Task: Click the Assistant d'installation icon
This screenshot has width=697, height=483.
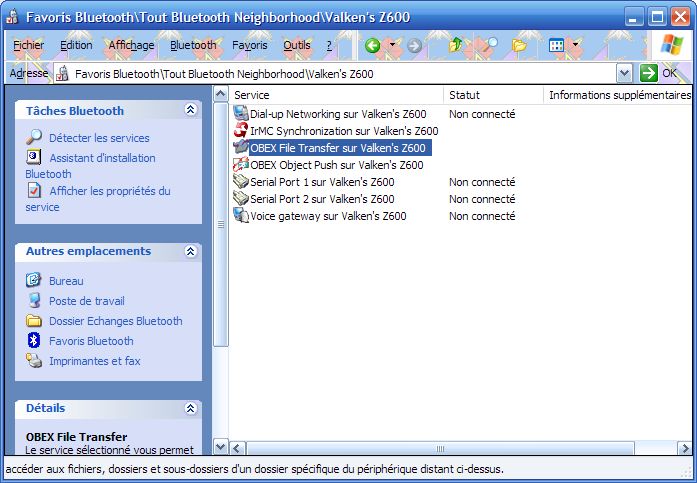Action: pos(34,157)
